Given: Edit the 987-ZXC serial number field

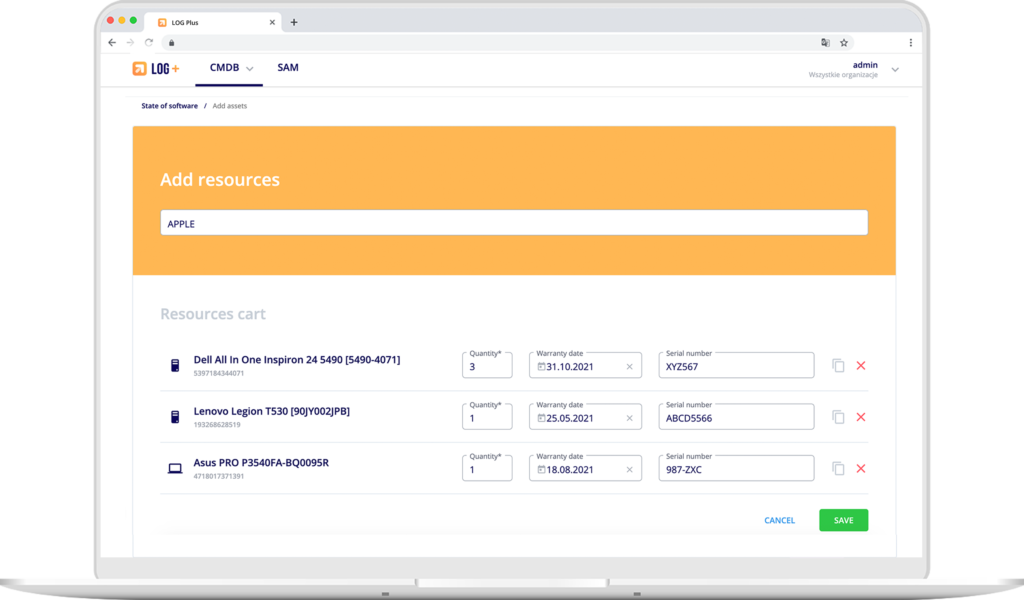Looking at the screenshot, I should 736,469.
